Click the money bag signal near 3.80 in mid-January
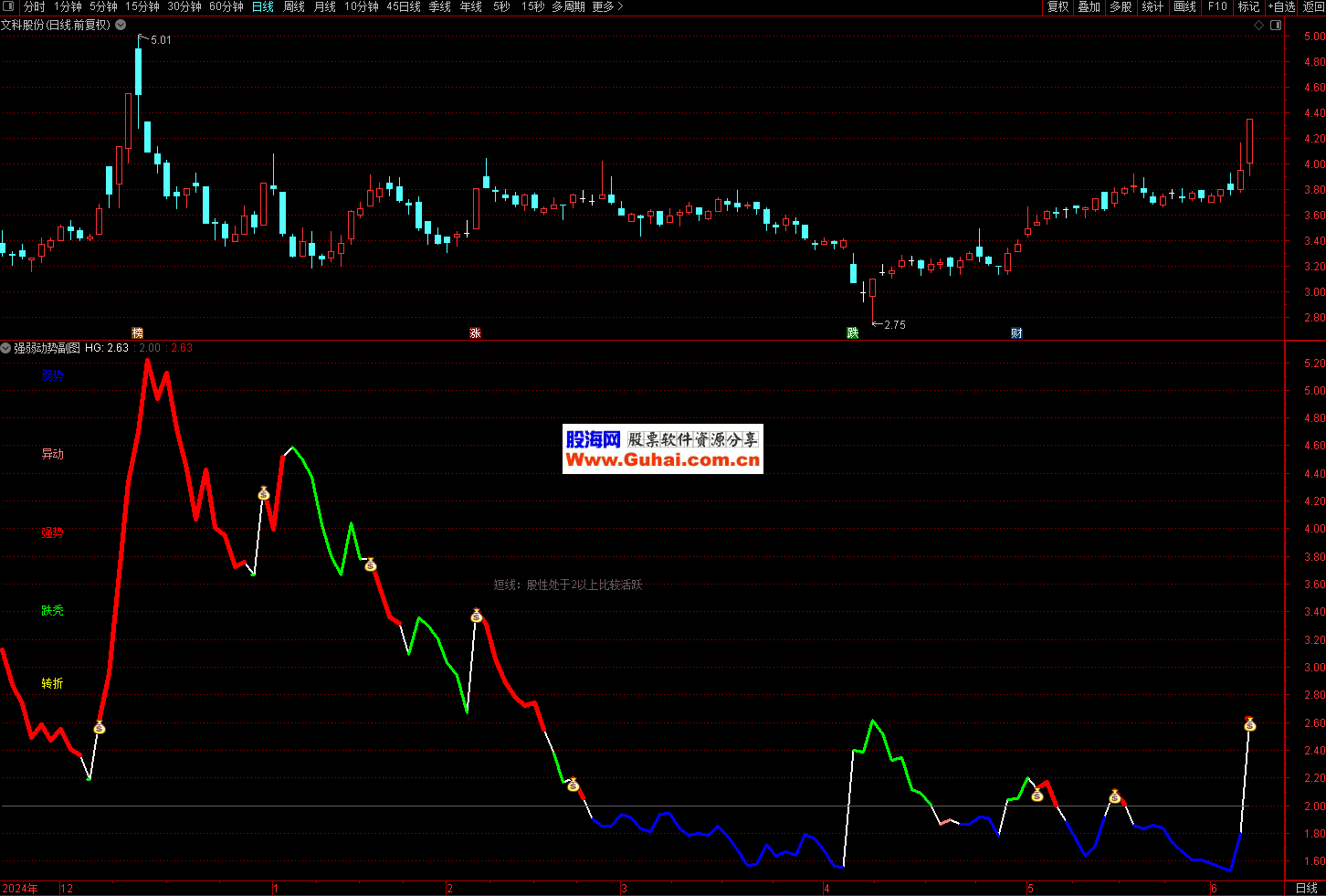The image size is (1326, 896). pos(371,565)
